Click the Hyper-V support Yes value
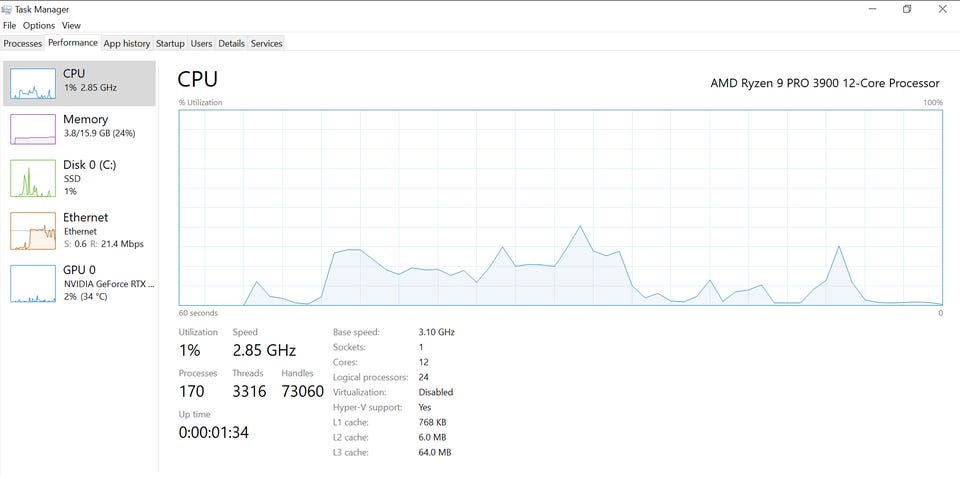960x479 pixels. 425,407
